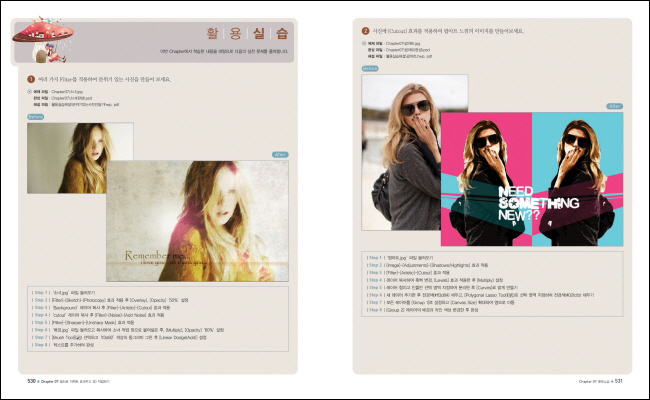Click the number 2 exercise badge
Screen dimensions: 650x400
365,31
